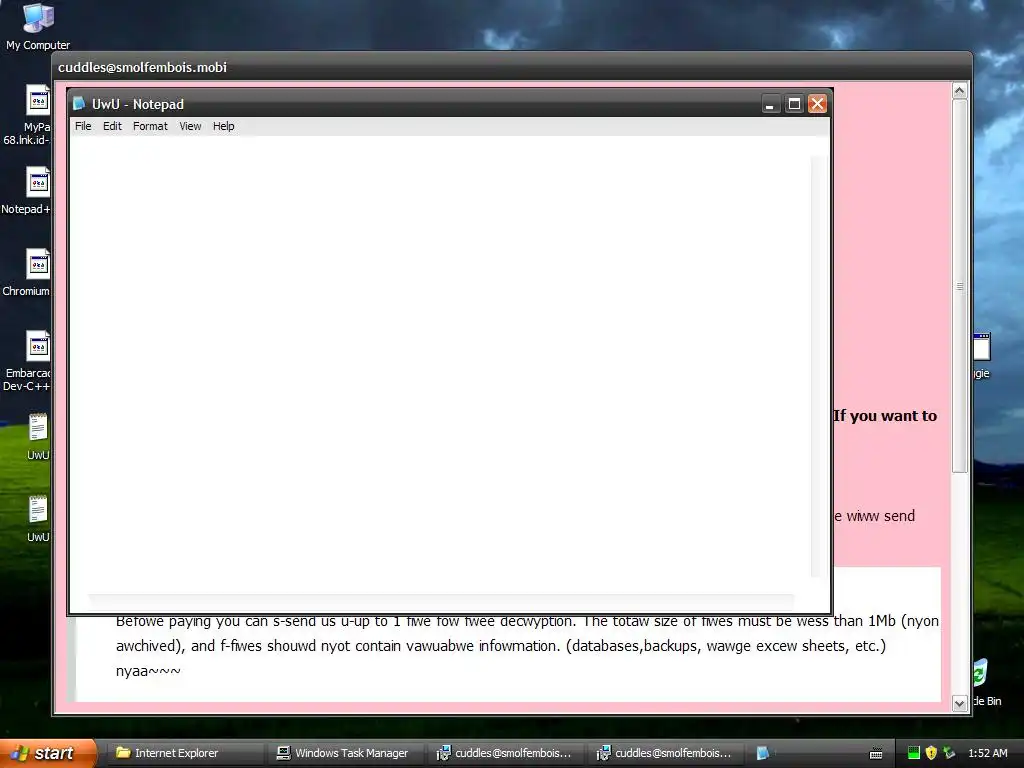This screenshot has height=768, width=1024.
Task: Select the lower UwU text file icon
Action: point(38,519)
